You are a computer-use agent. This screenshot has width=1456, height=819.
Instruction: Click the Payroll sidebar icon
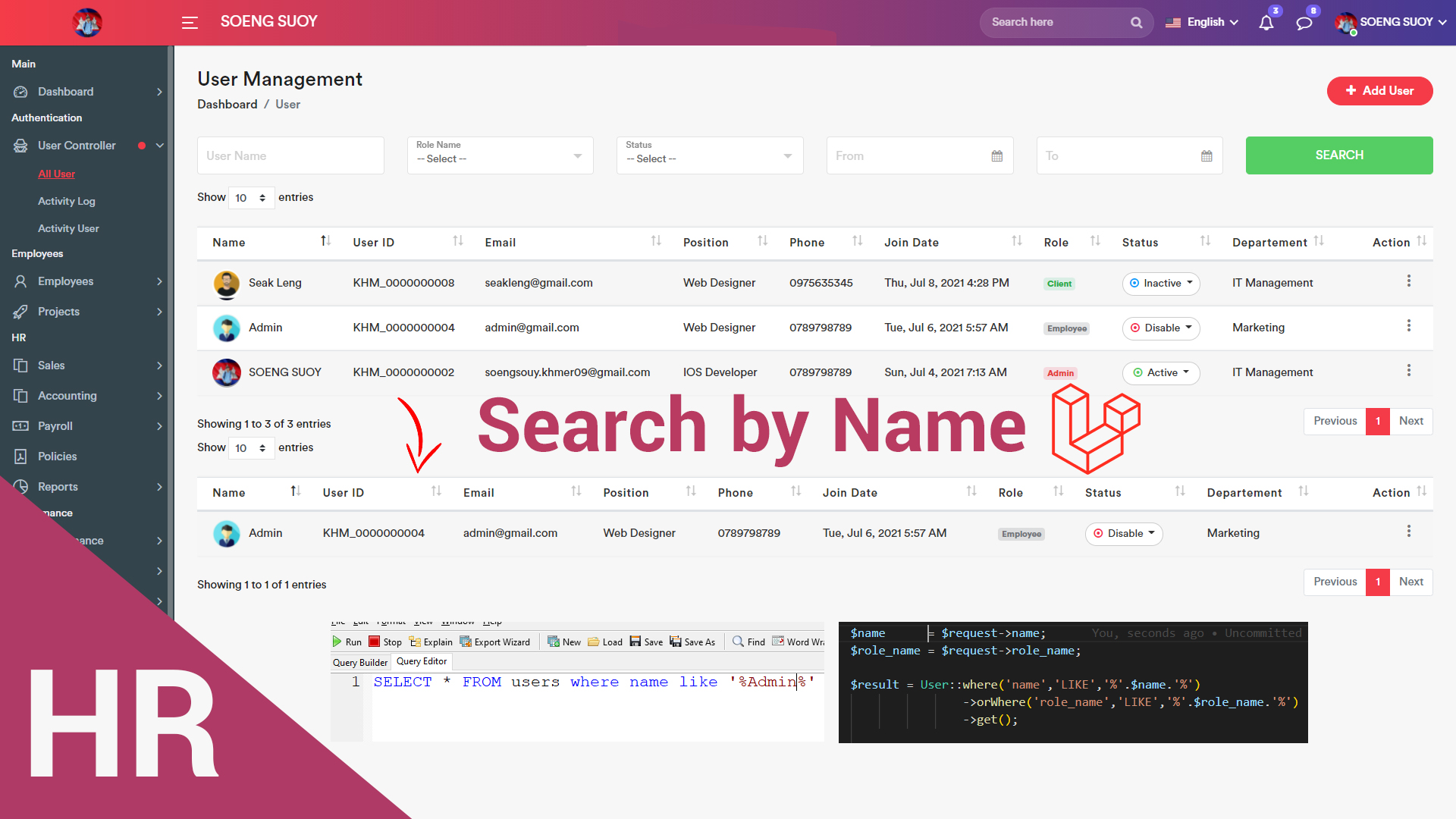[20, 426]
